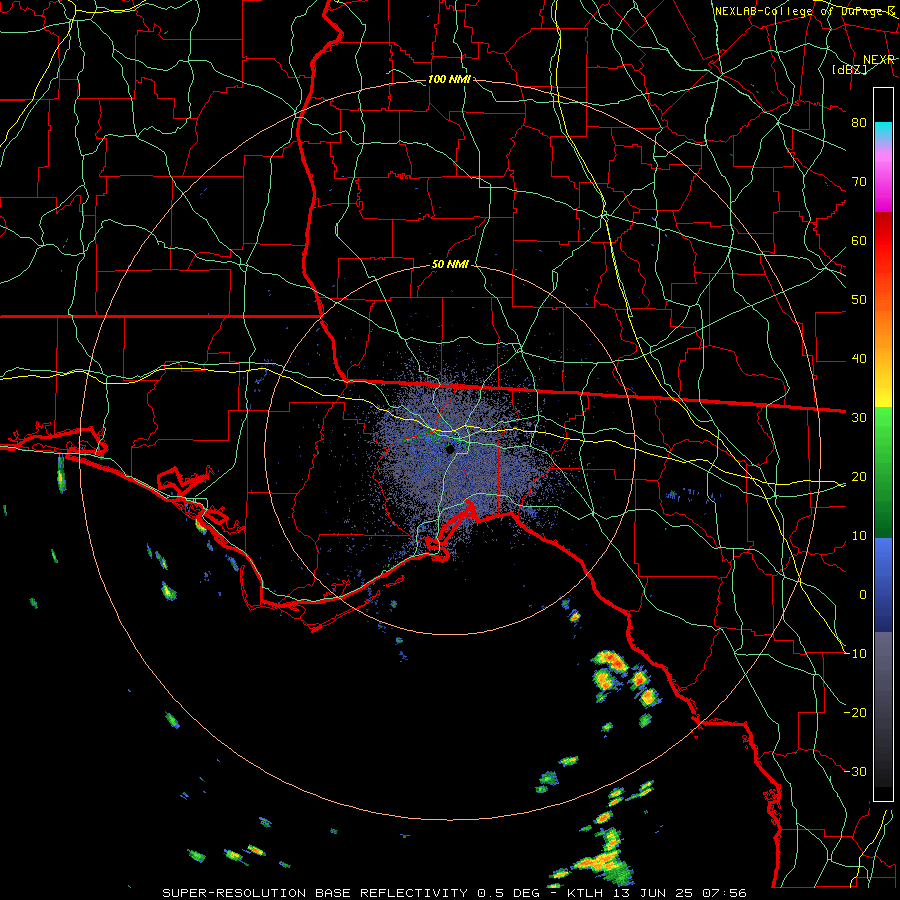The height and width of the screenshot is (900, 900).
Task: Click the cyan top band of the color scale
Action: pyautogui.click(x=883, y=132)
